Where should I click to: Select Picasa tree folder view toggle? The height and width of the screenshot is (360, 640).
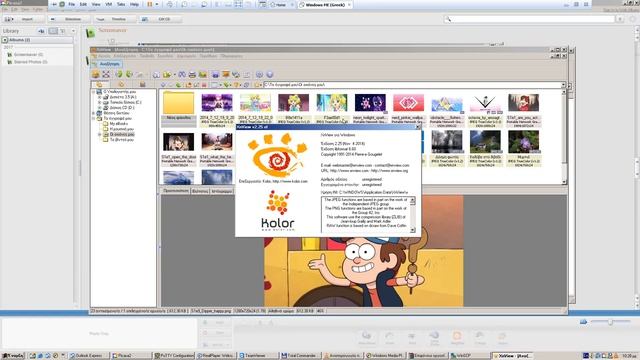63,31
